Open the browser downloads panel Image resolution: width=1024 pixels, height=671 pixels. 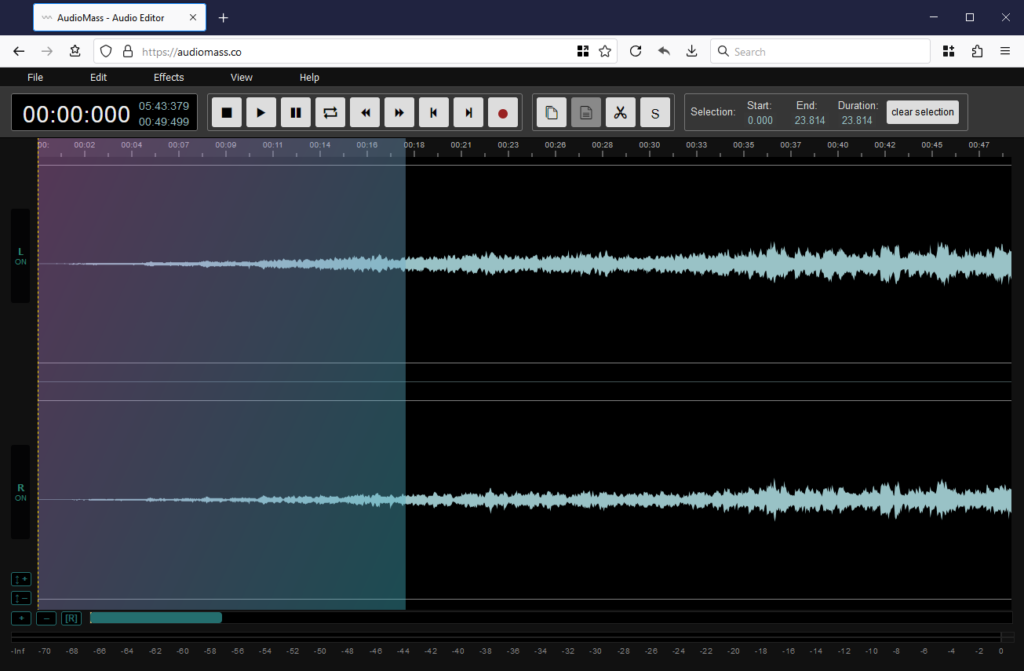[x=692, y=51]
